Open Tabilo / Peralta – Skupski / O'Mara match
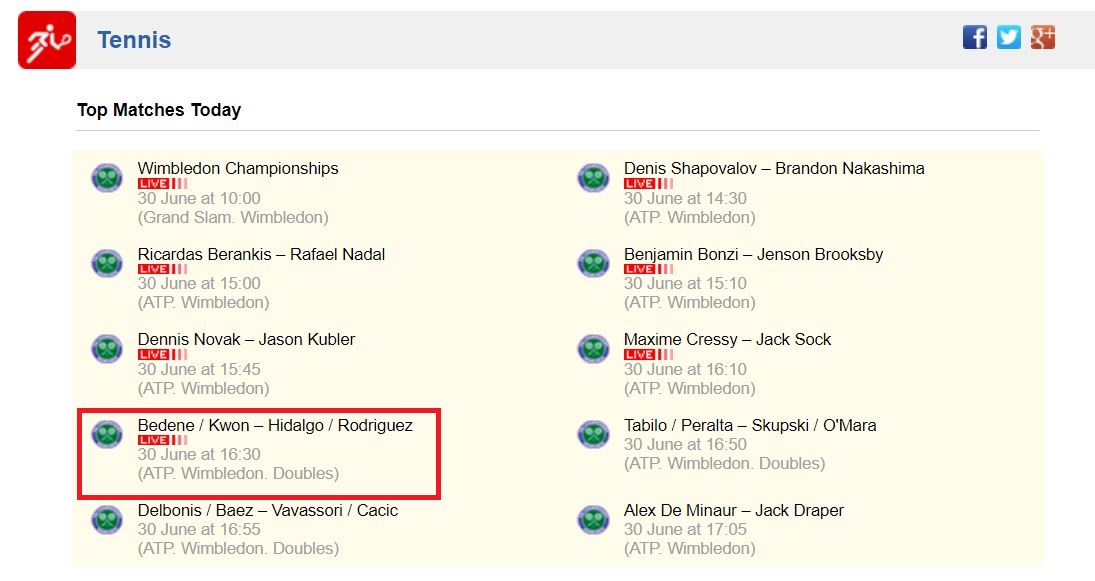Viewport: 1095px width, 581px height. point(750,425)
